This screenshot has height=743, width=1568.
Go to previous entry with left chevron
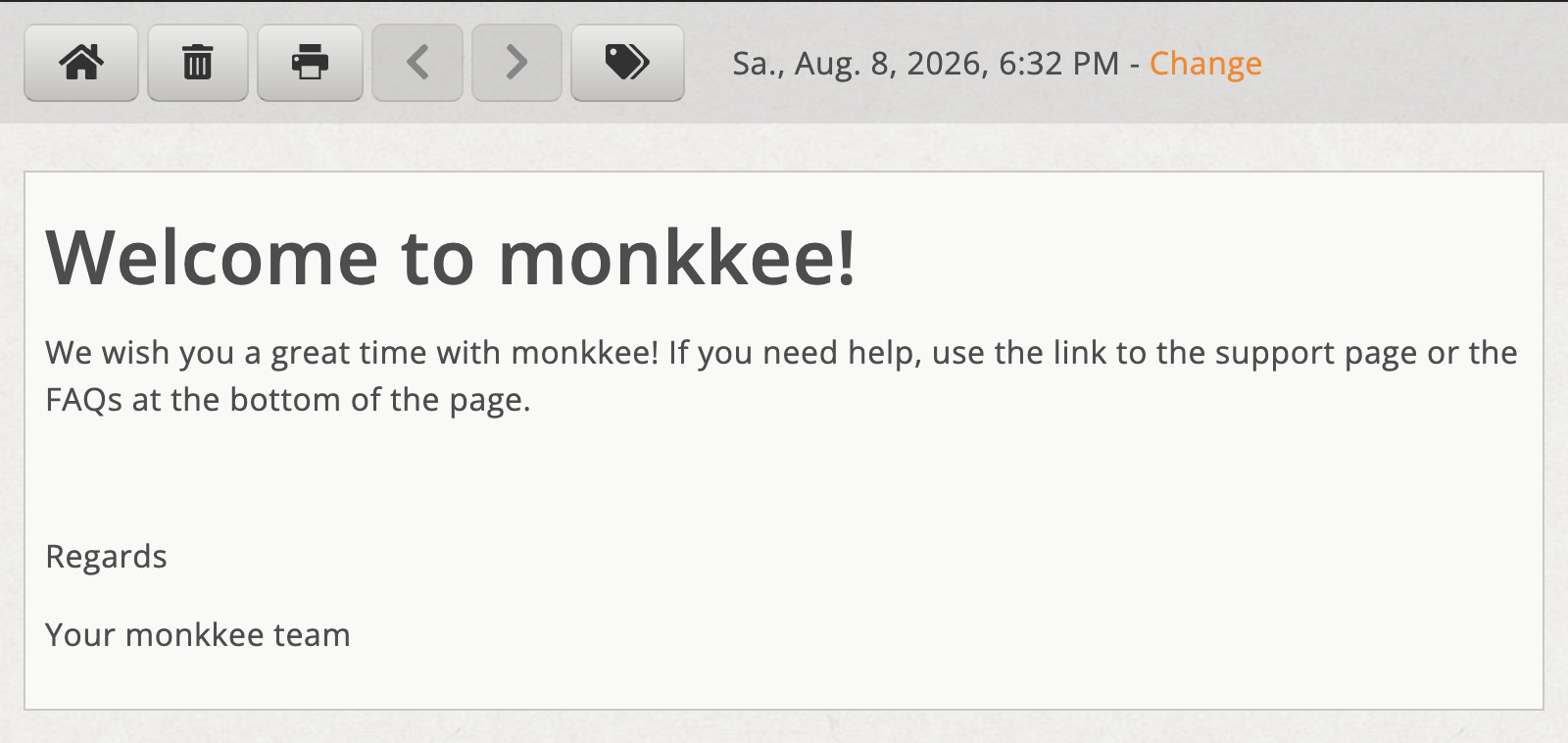point(417,63)
